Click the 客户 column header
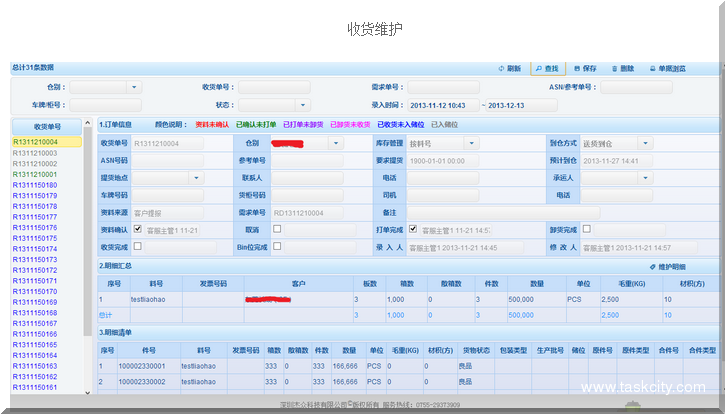The height and width of the screenshot is (414, 725). click(x=299, y=284)
